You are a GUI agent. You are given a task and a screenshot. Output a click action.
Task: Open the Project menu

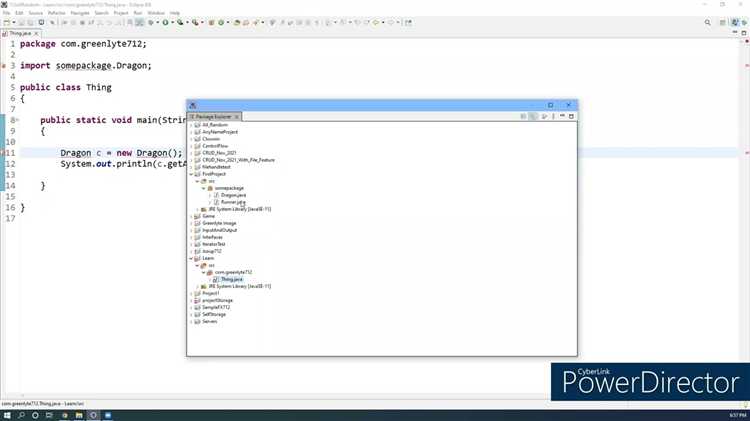coord(121,13)
